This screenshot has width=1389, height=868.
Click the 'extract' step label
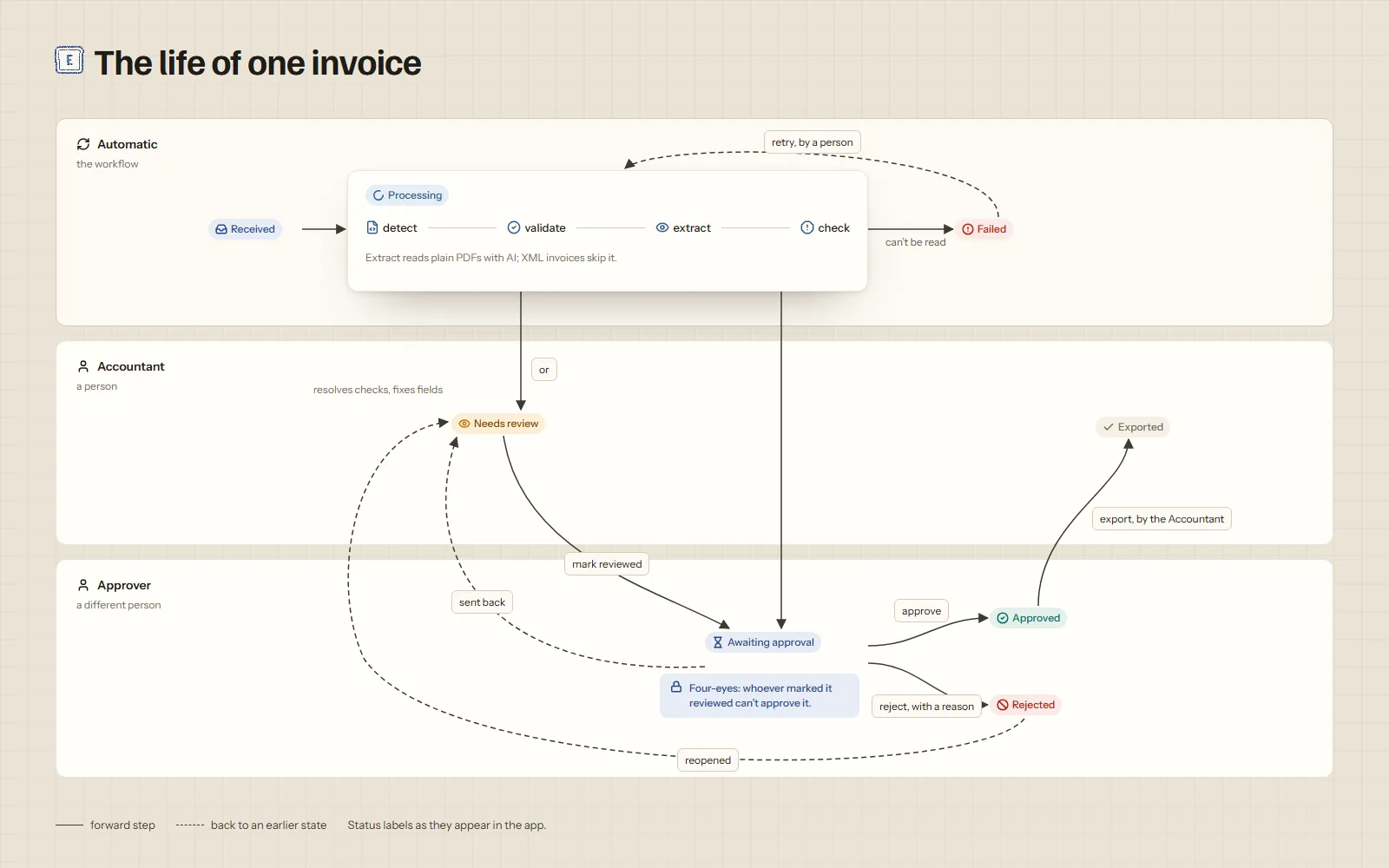(692, 227)
